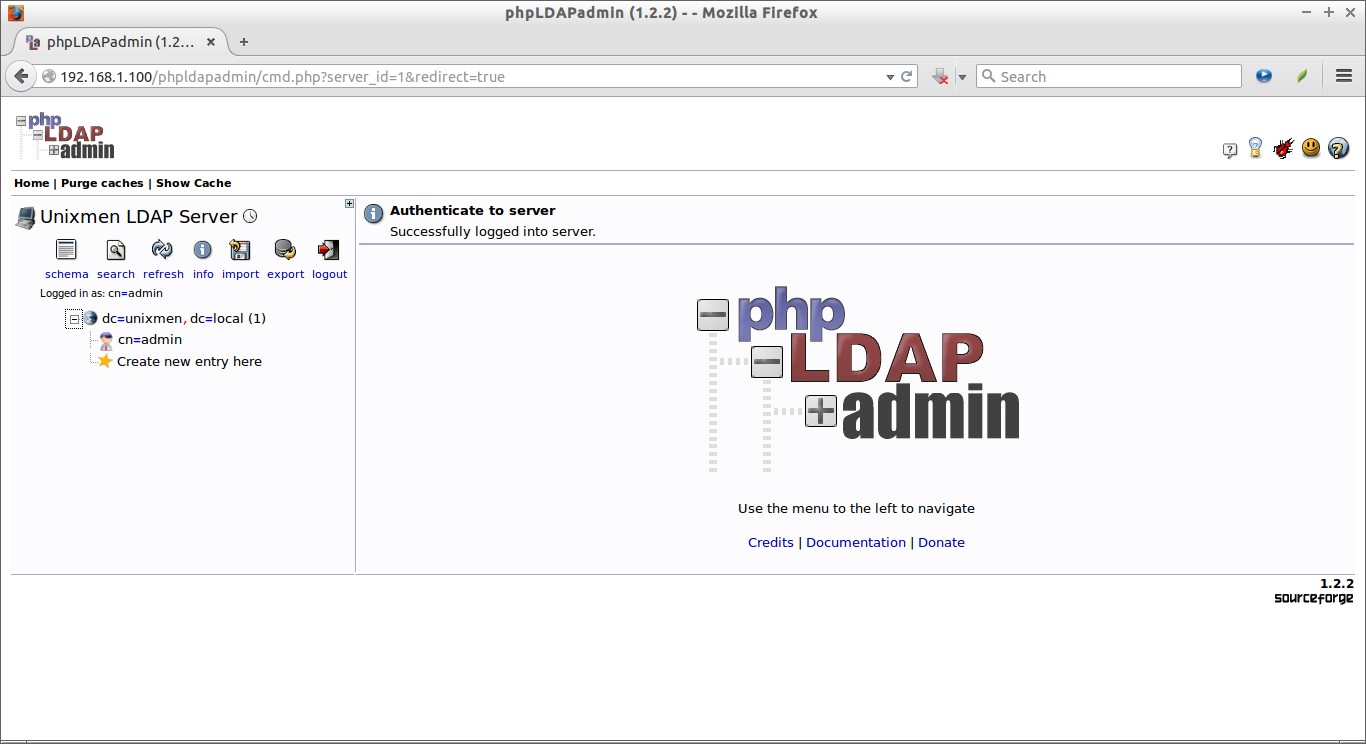Click the logout text link
This screenshot has width=1366, height=744.
[x=329, y=274]
